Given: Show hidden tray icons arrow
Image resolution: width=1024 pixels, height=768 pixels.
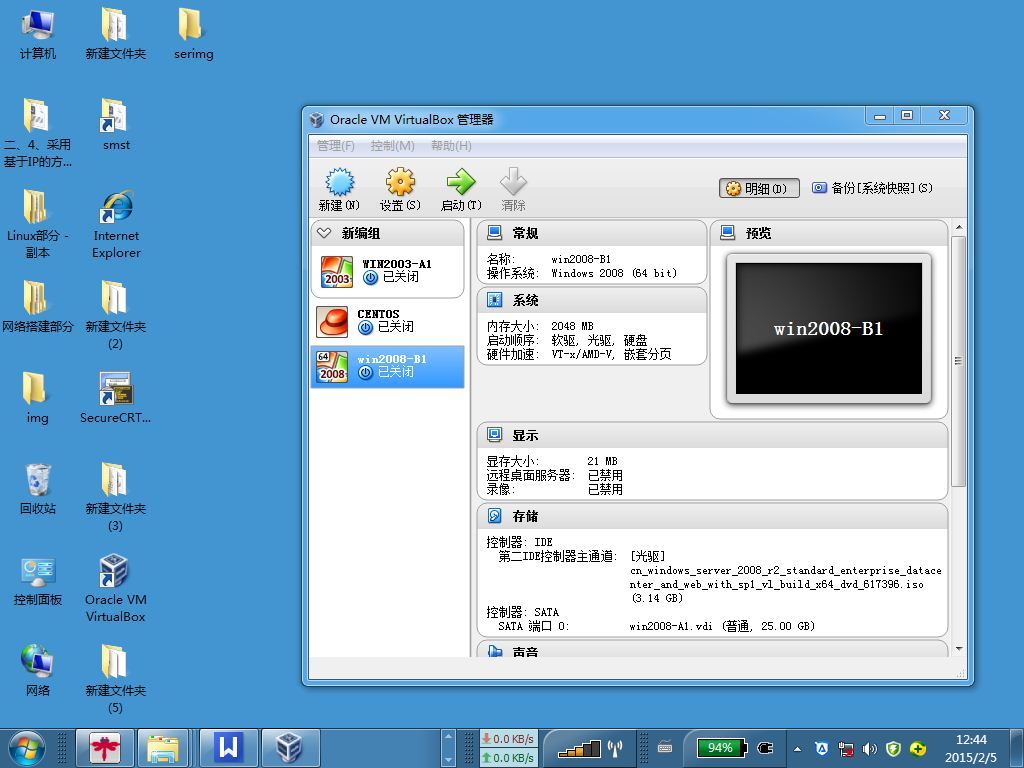Looking at the screenshot, I should 797,749.
